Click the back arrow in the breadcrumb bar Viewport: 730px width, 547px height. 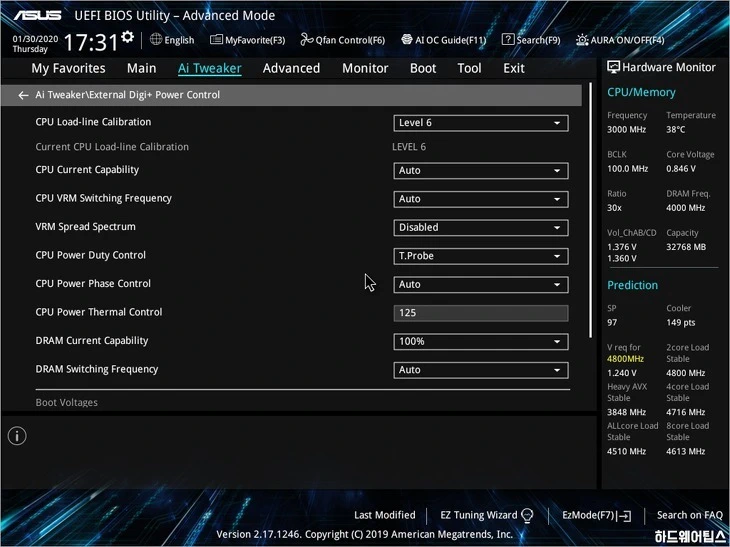click(23, 95)
